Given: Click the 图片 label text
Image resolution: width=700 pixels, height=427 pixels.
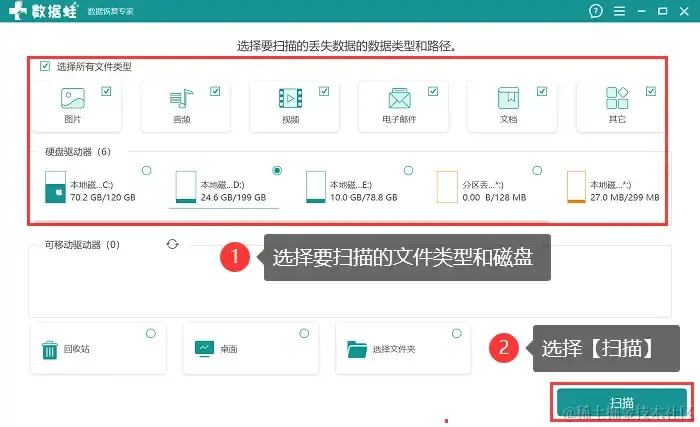Looking at the screenshot, I should (72, 119).
